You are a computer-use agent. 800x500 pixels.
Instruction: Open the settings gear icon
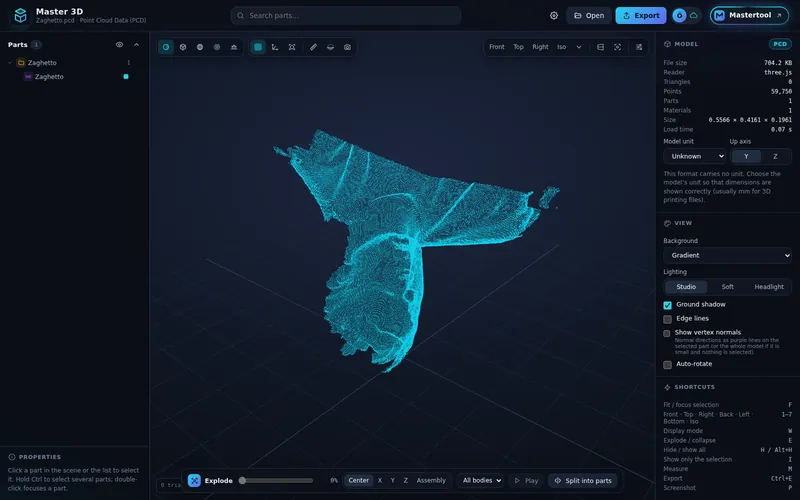tap(554, 16)
